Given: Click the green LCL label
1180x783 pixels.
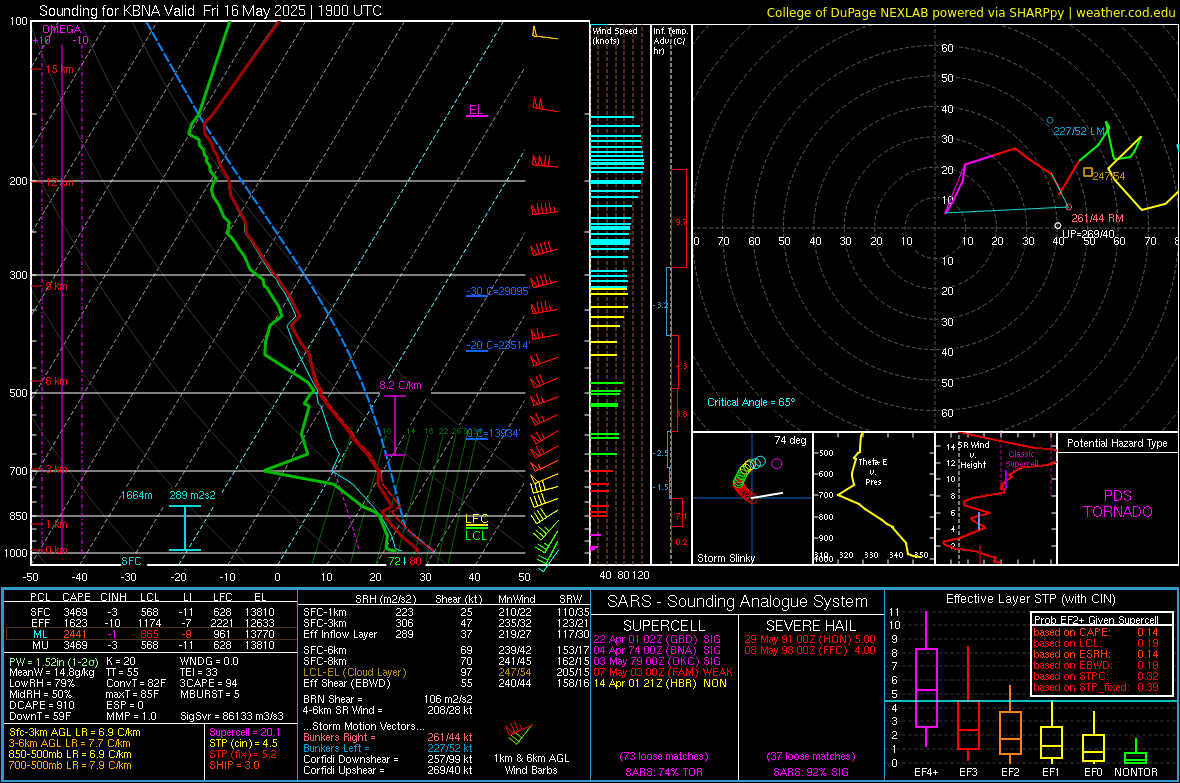Looking at the screenshot, I should 476,536.
